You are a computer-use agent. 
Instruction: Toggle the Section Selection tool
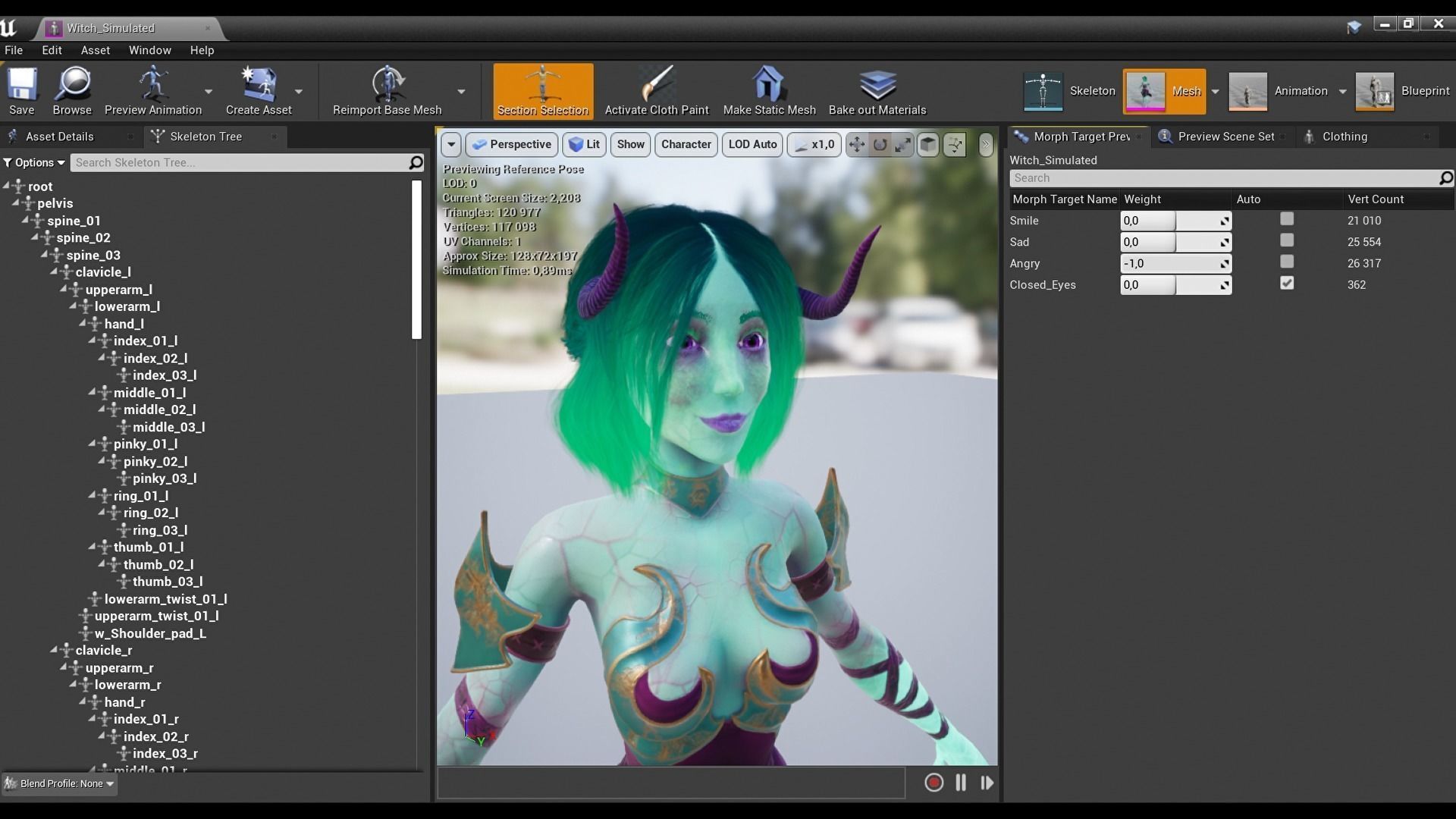pos(543,90)
